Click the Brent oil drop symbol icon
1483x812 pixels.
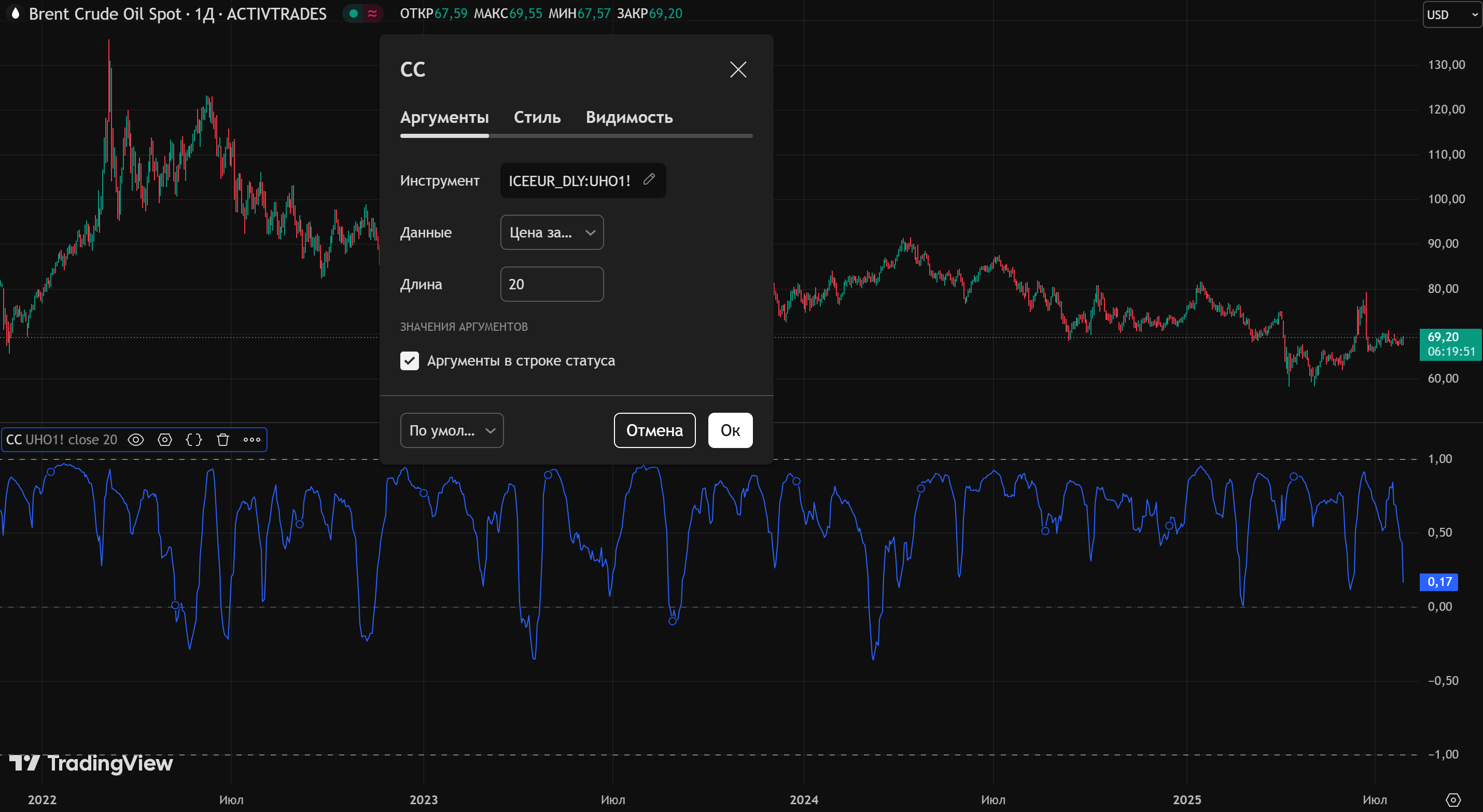[16, 13]
